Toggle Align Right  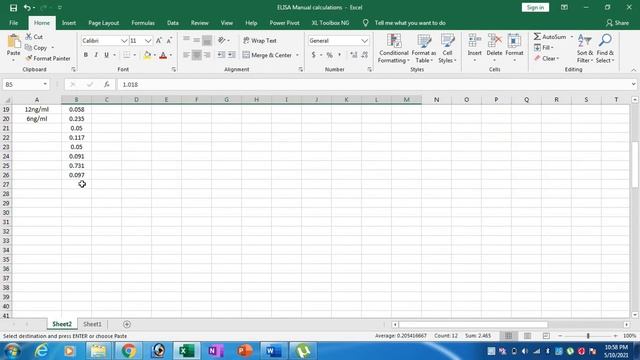[x=207, y=55]
